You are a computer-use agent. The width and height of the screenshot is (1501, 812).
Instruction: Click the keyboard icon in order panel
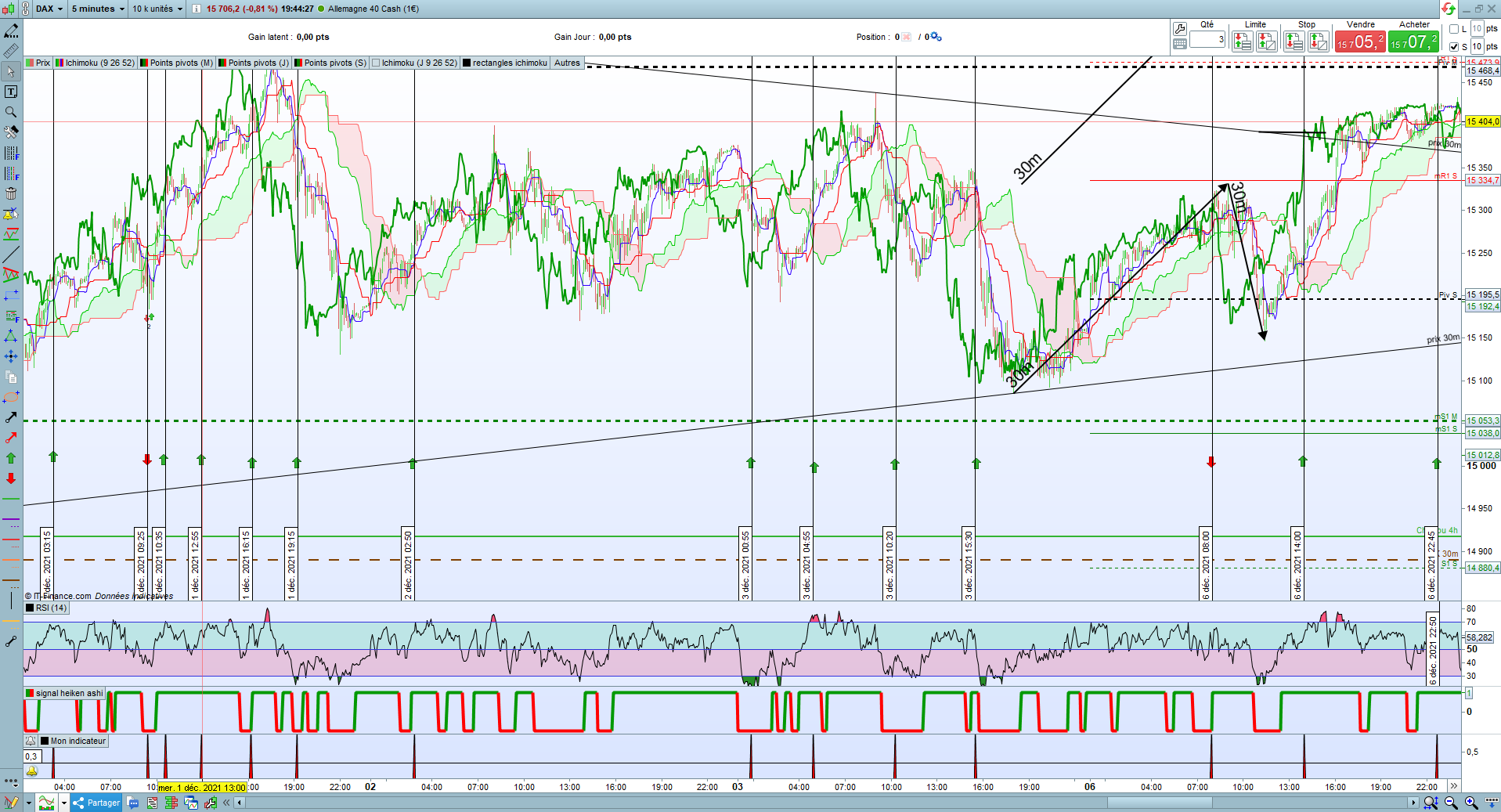tap(1180, 44)
